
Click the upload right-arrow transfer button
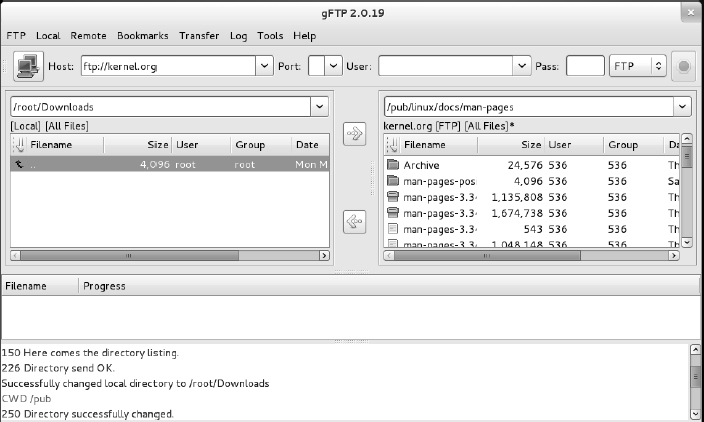(354, 134)
